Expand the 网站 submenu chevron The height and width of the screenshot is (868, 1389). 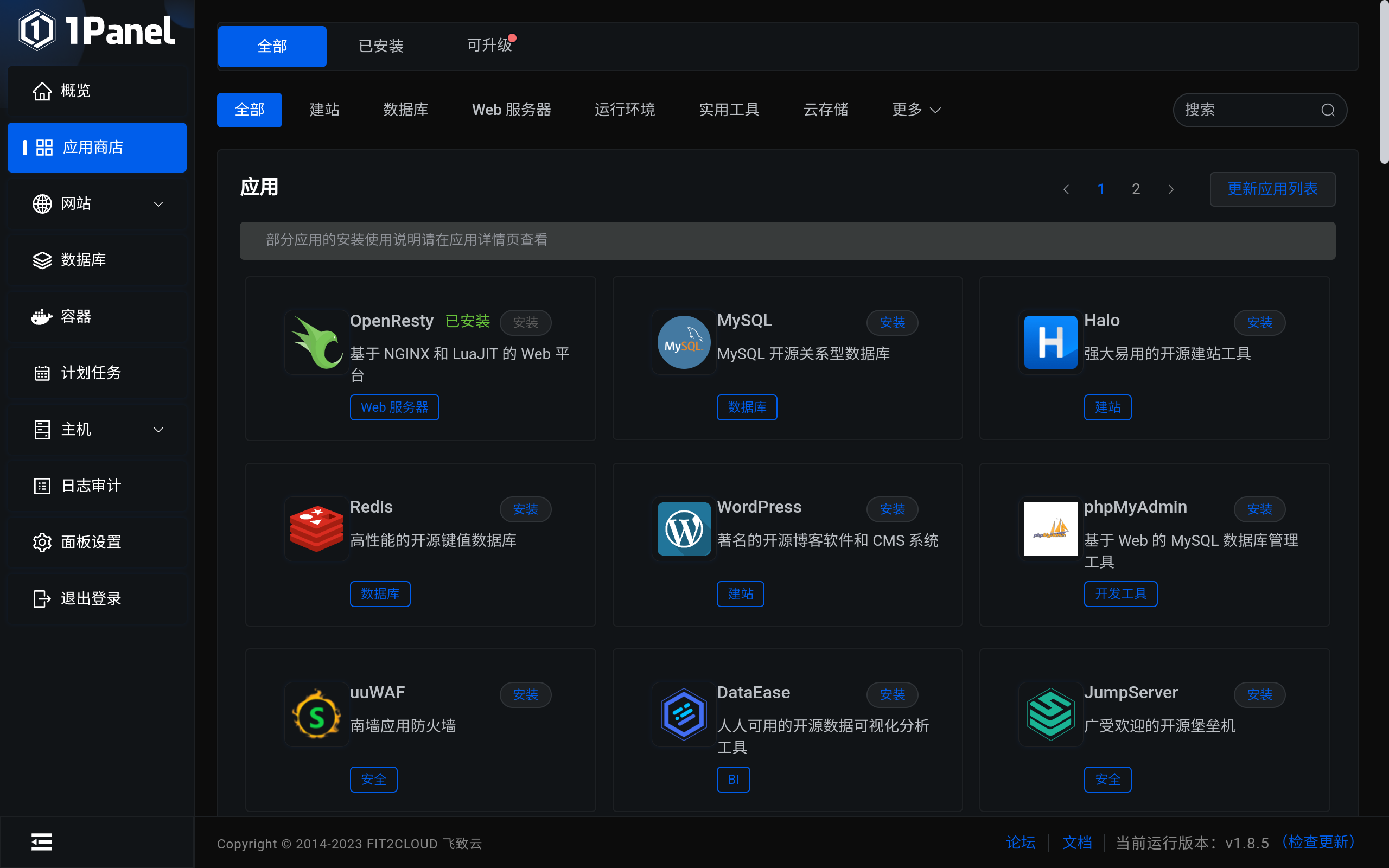(x=158, y=205)
